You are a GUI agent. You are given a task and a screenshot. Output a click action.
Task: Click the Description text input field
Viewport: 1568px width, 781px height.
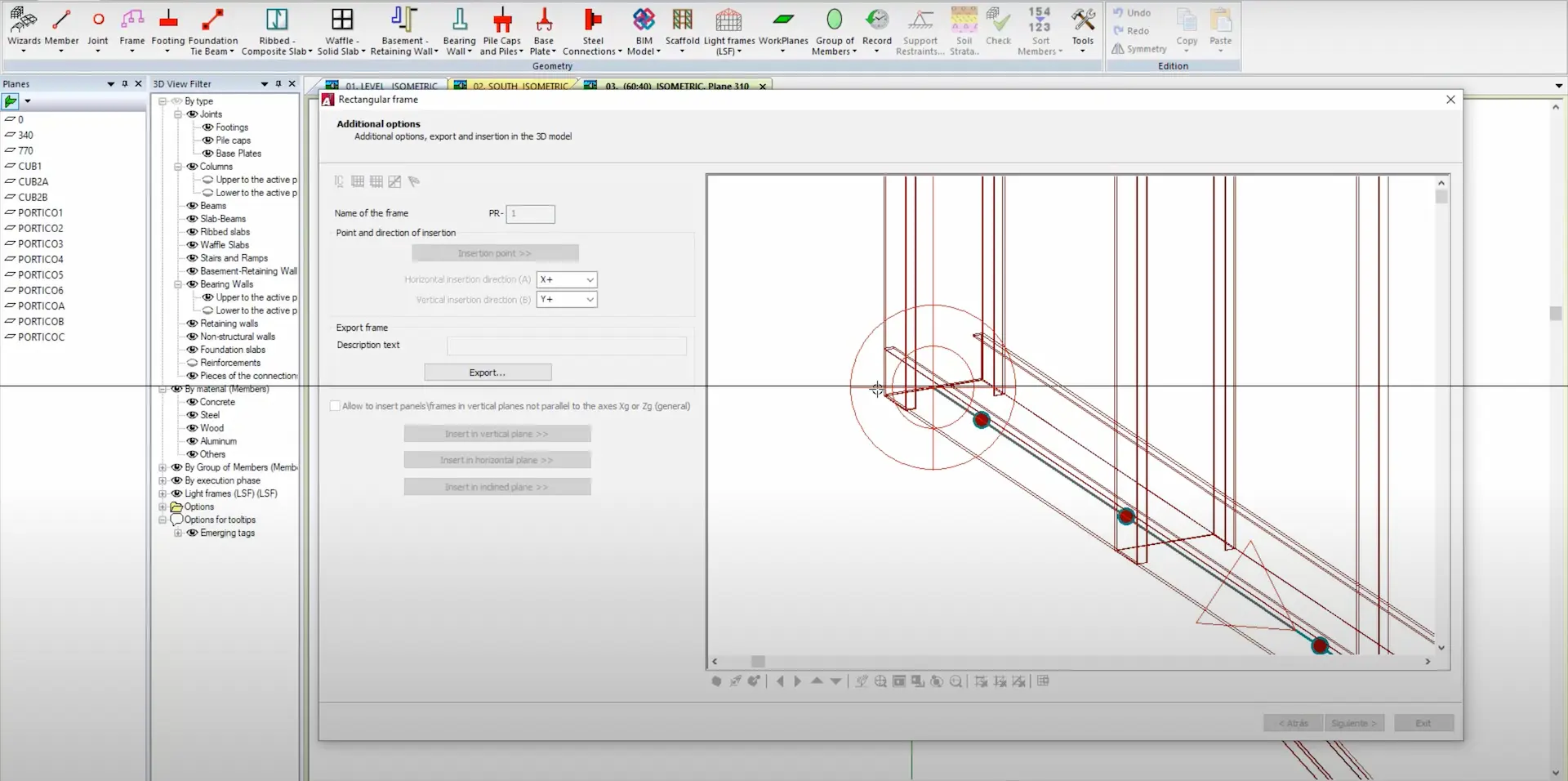tap(567, 346)
